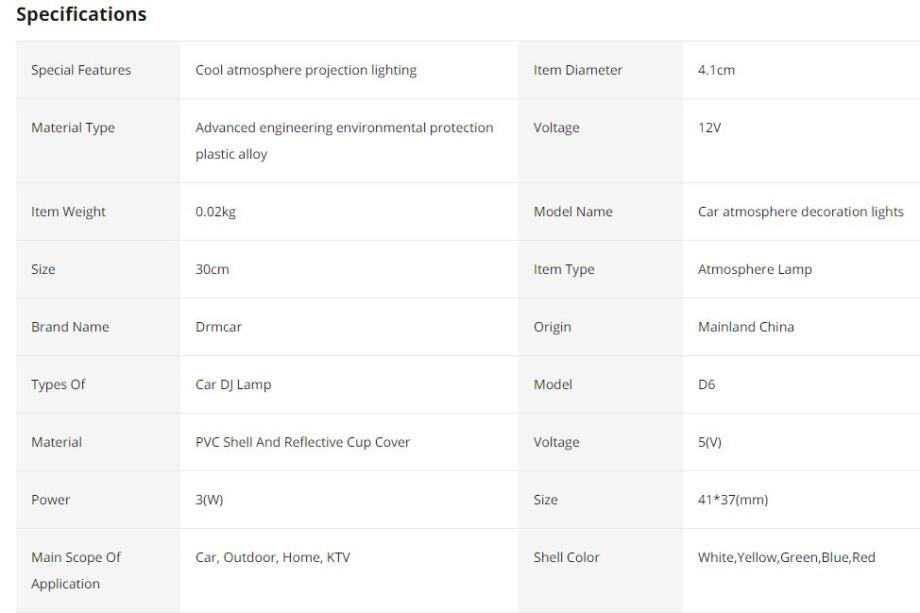Click the shell color list White,Yellow,Green,Blue,Red
This screenshot has height=613, width=920.
click(786, 557)
